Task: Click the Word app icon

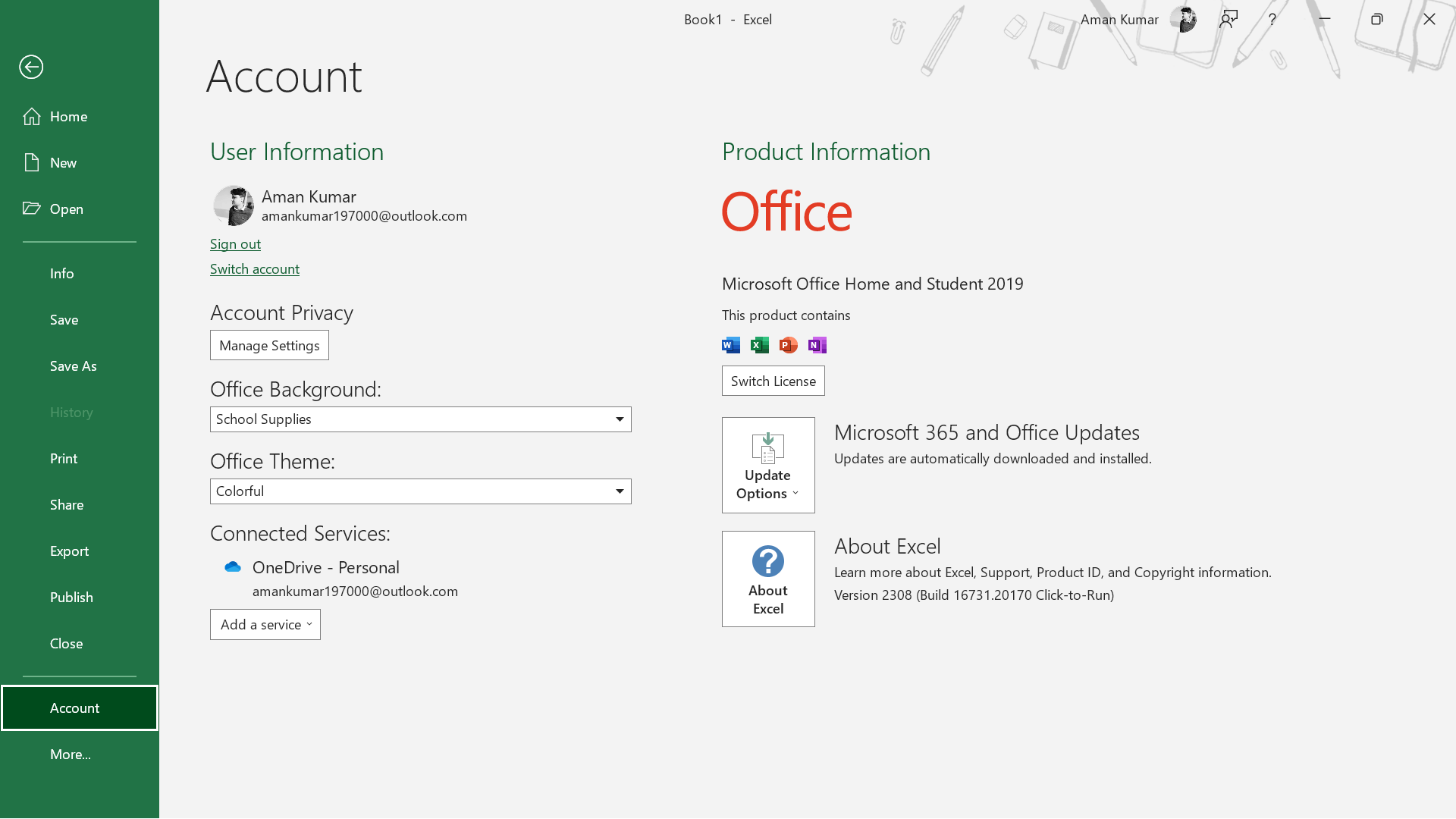Action: (x=730, y=345)
